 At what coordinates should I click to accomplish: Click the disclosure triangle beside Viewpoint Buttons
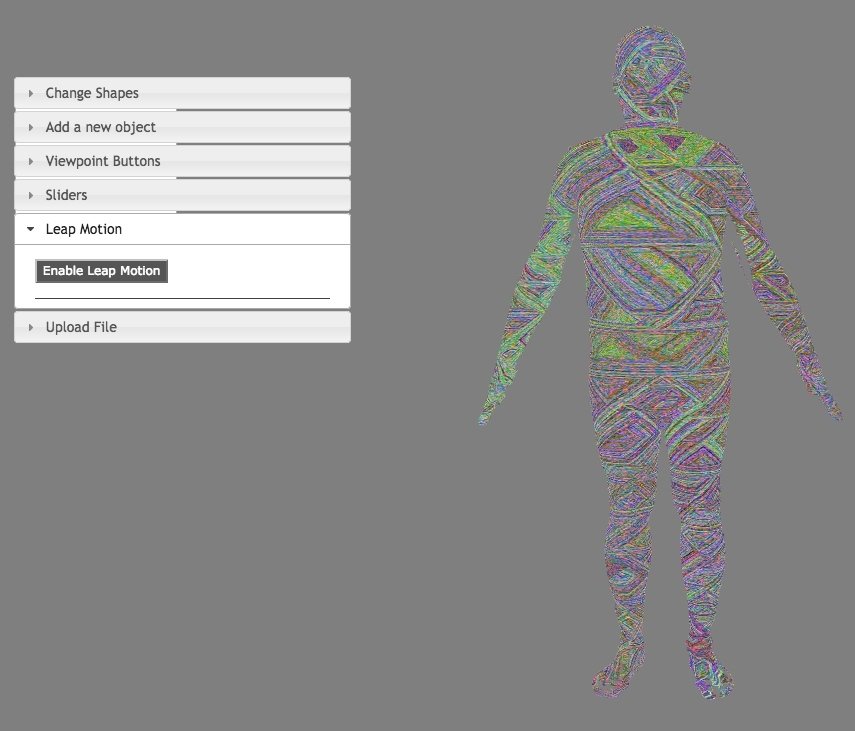(31, 161)
